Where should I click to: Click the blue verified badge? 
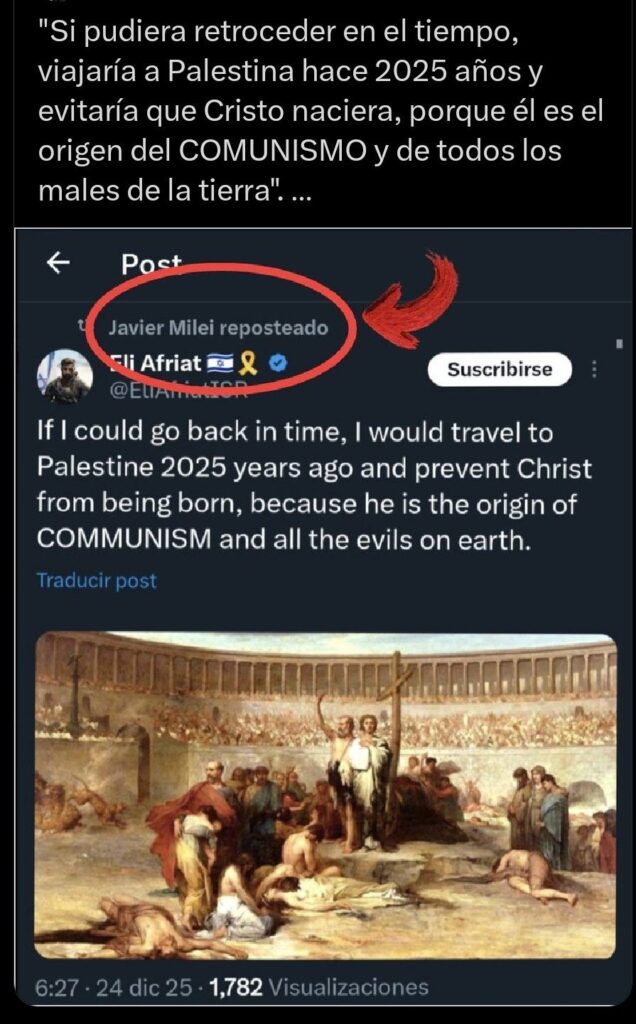280,362
